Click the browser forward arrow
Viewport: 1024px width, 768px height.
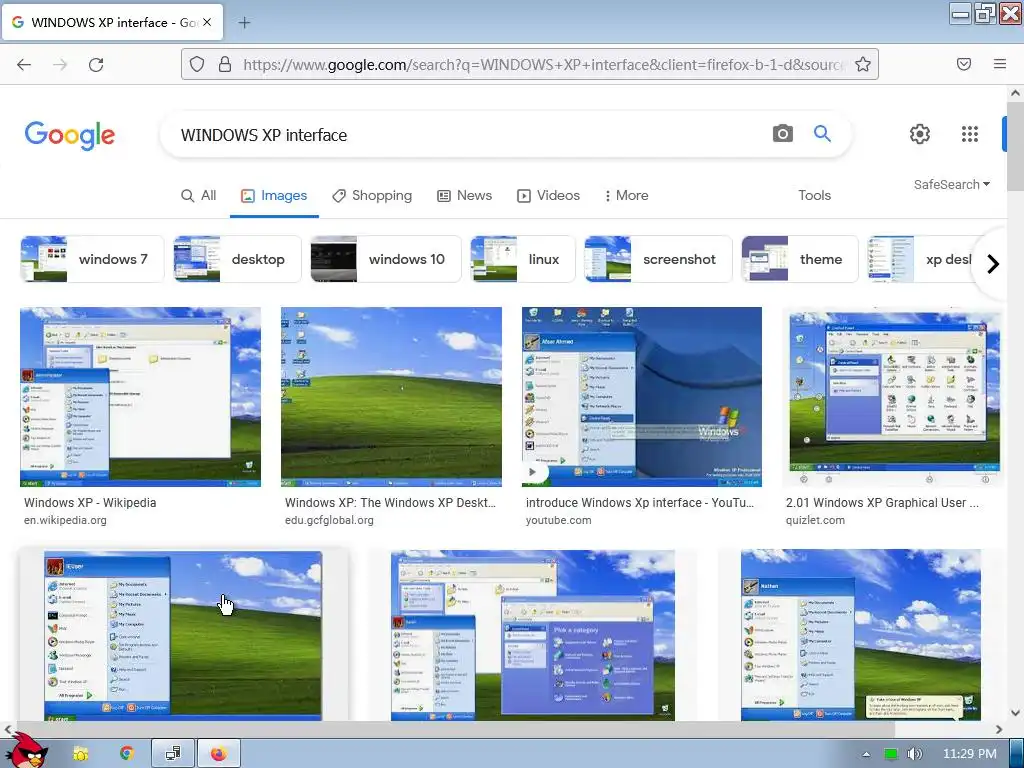60,64
